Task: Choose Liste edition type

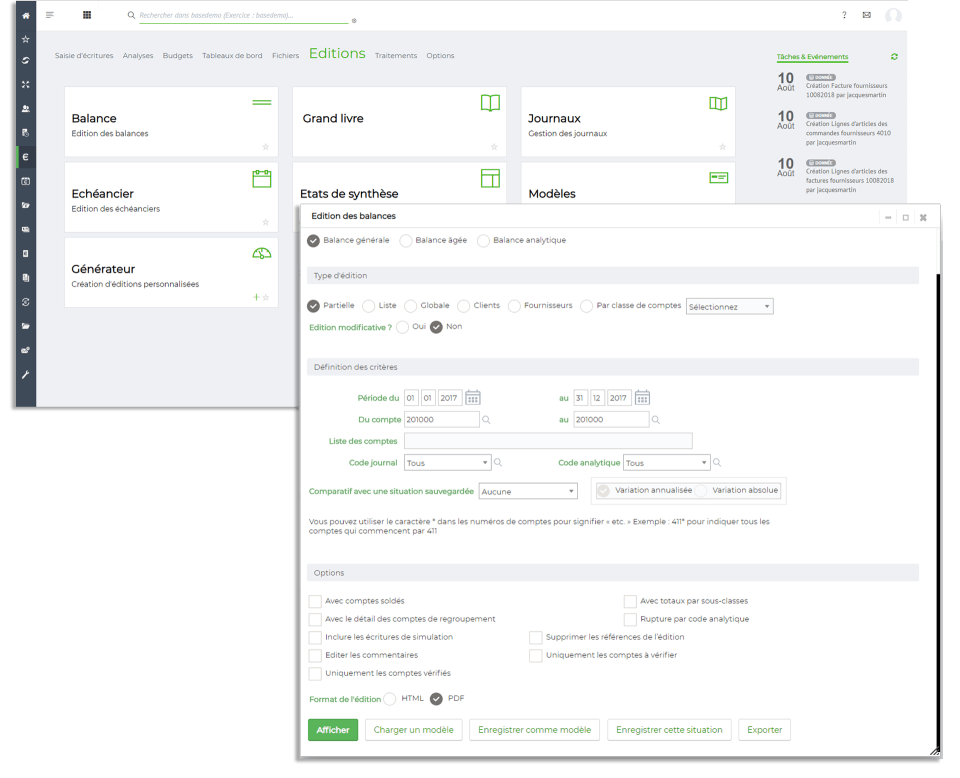Action: pos(369,305)
